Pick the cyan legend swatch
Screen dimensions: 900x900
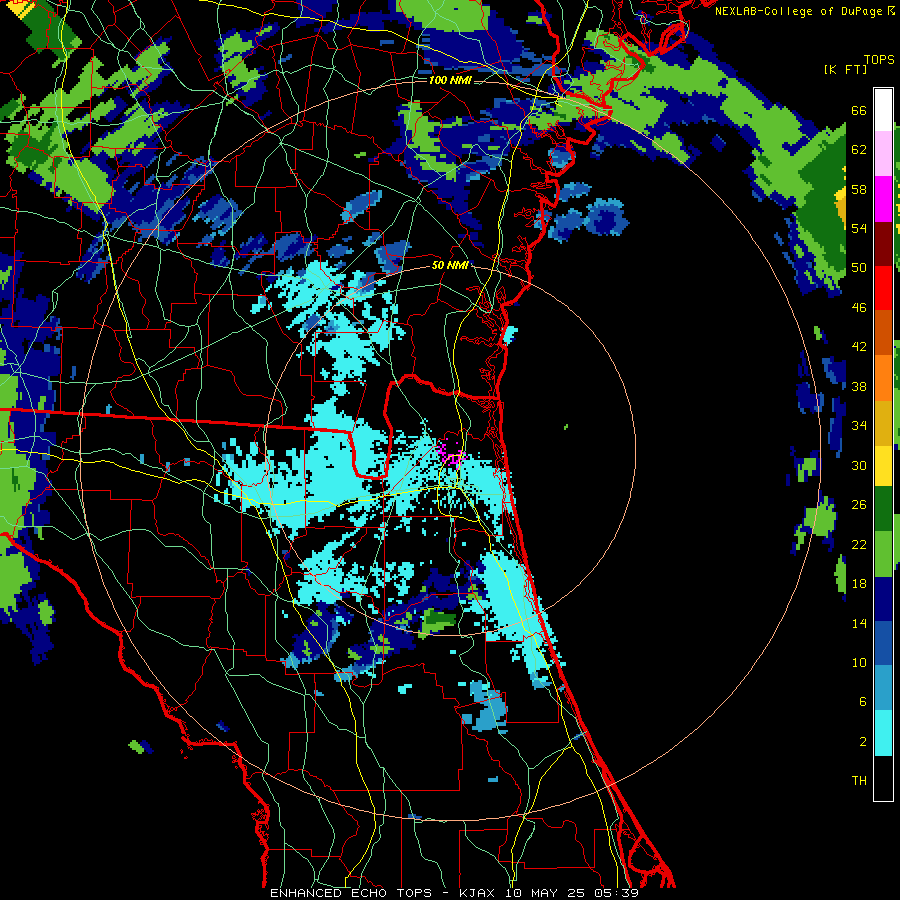pos(883,733)
